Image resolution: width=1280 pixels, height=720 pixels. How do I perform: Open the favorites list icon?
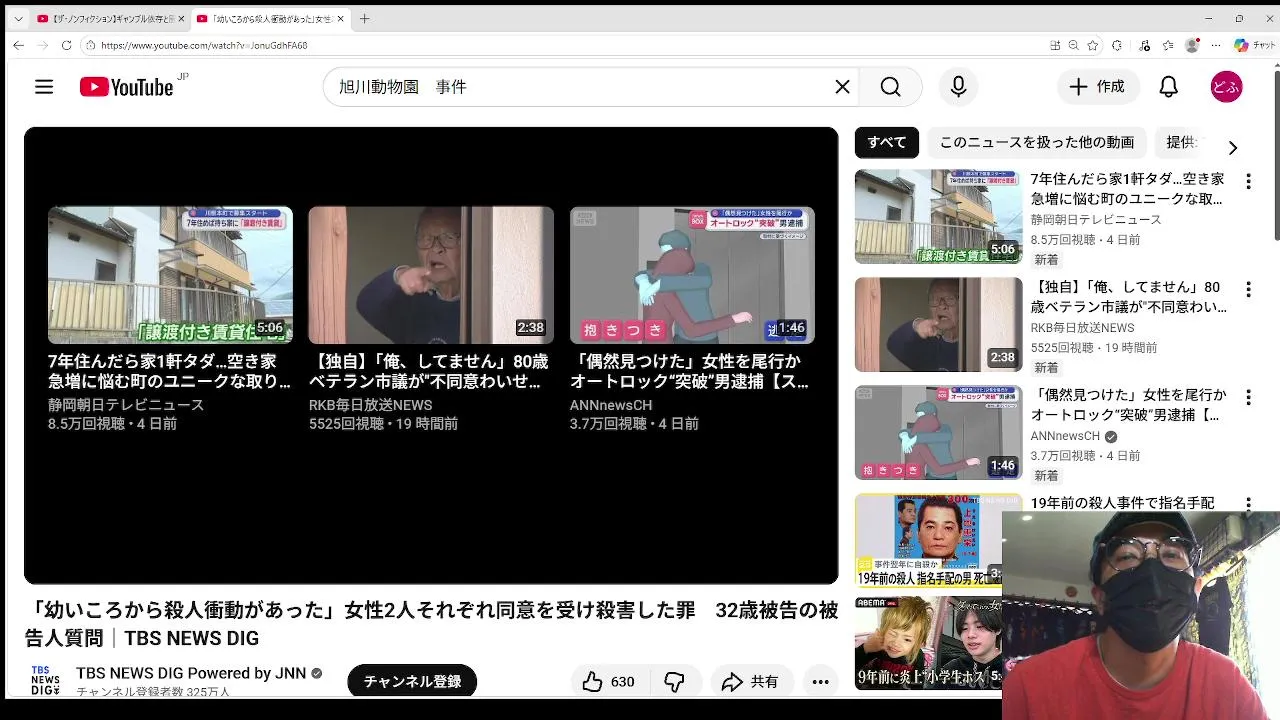click(x=1168, y=45)
